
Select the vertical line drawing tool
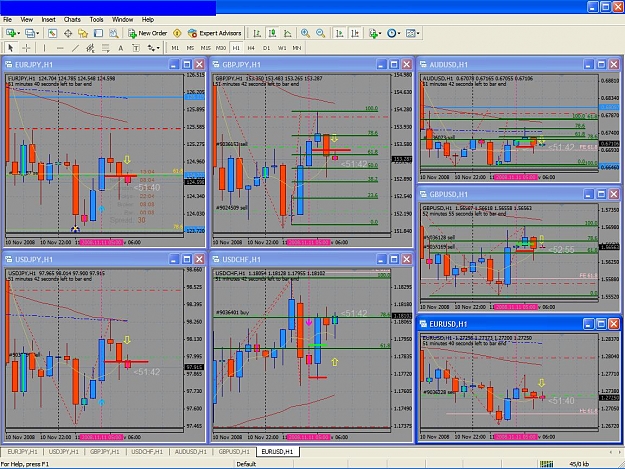coord(44,48)
